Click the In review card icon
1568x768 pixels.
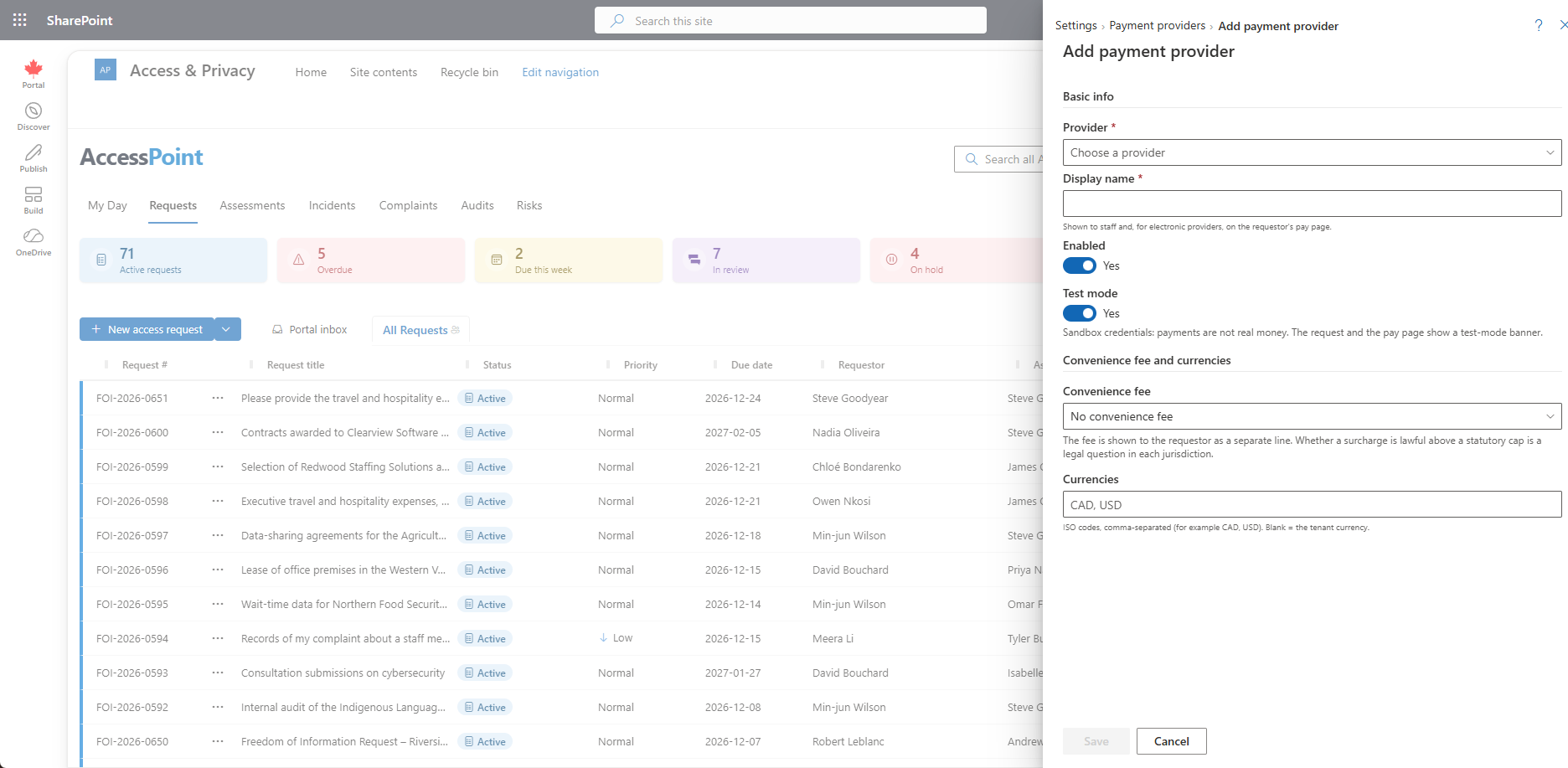tap(694, 260)
